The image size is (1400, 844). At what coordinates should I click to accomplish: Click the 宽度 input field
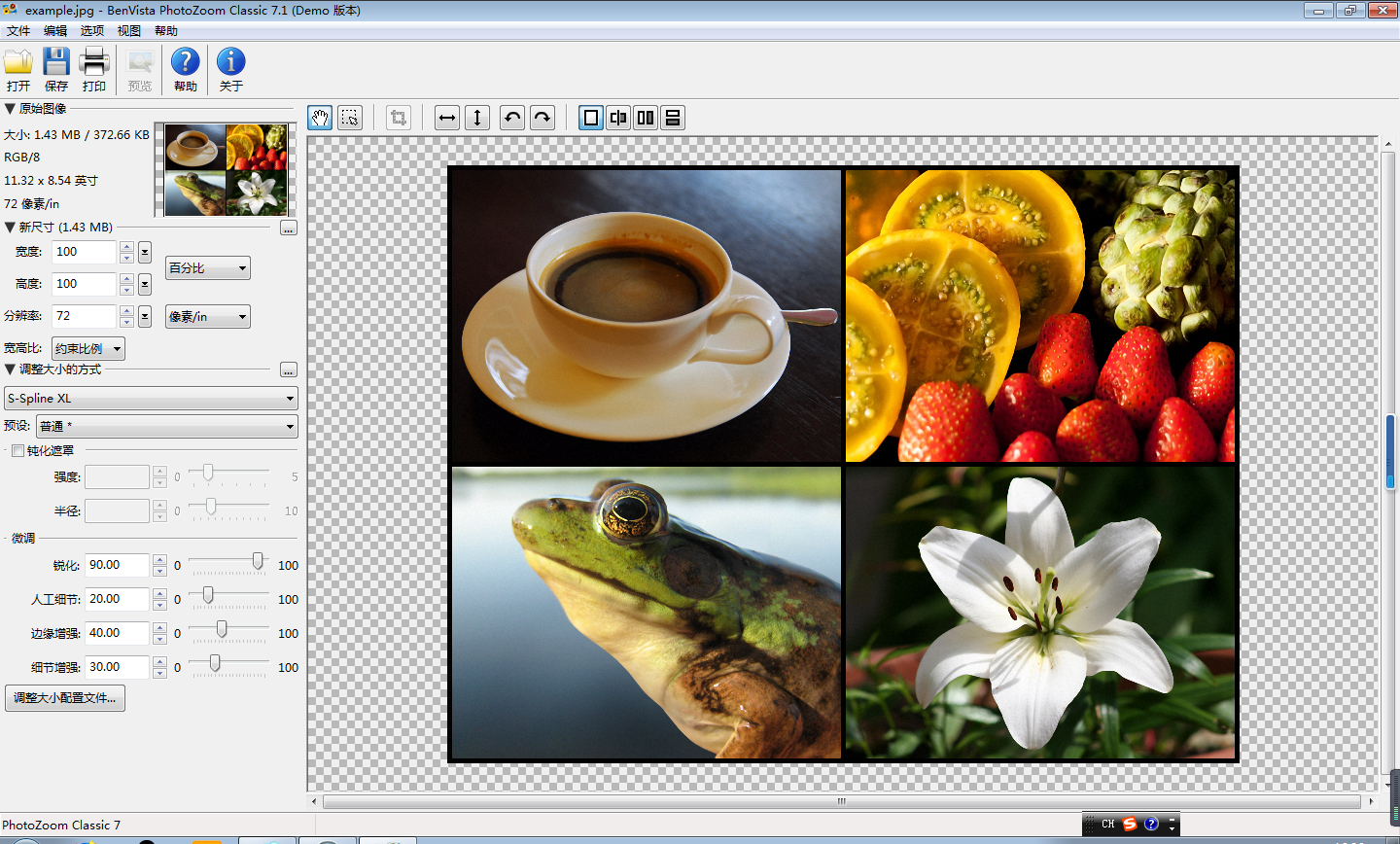84,252
